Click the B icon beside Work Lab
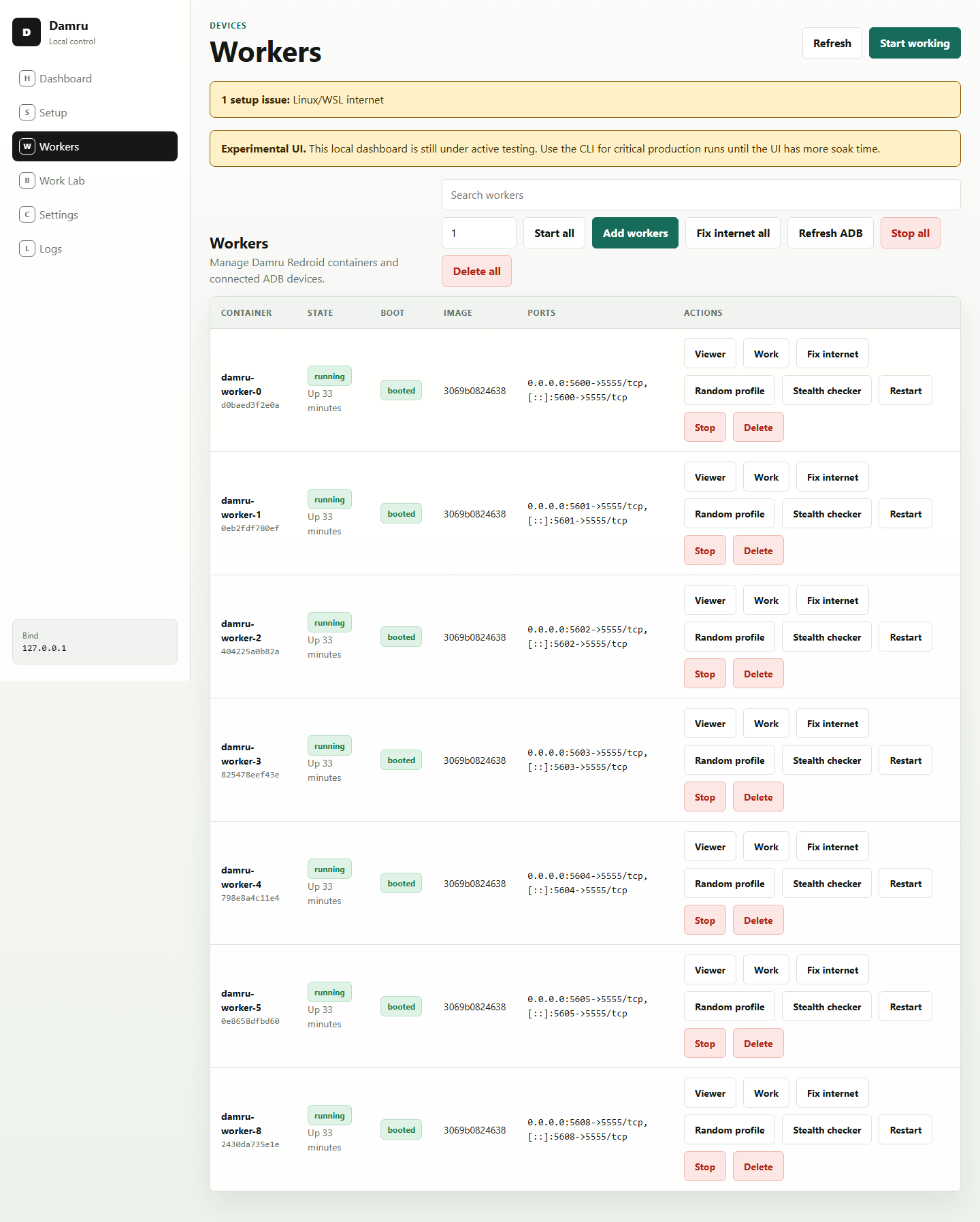The width and height of the screenshot is (980, 1222). pyautogui.click(x=27, y=180)
